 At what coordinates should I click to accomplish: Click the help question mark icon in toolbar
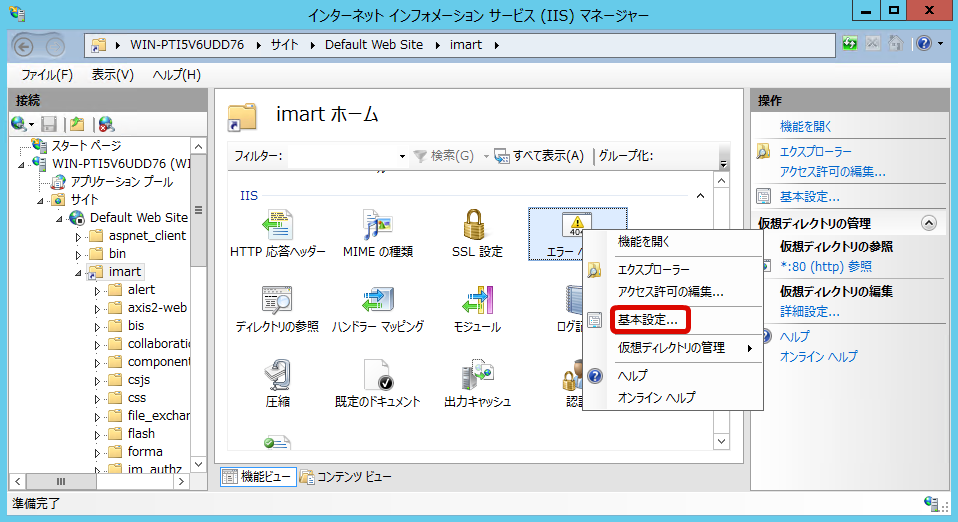tap(924, 43)
